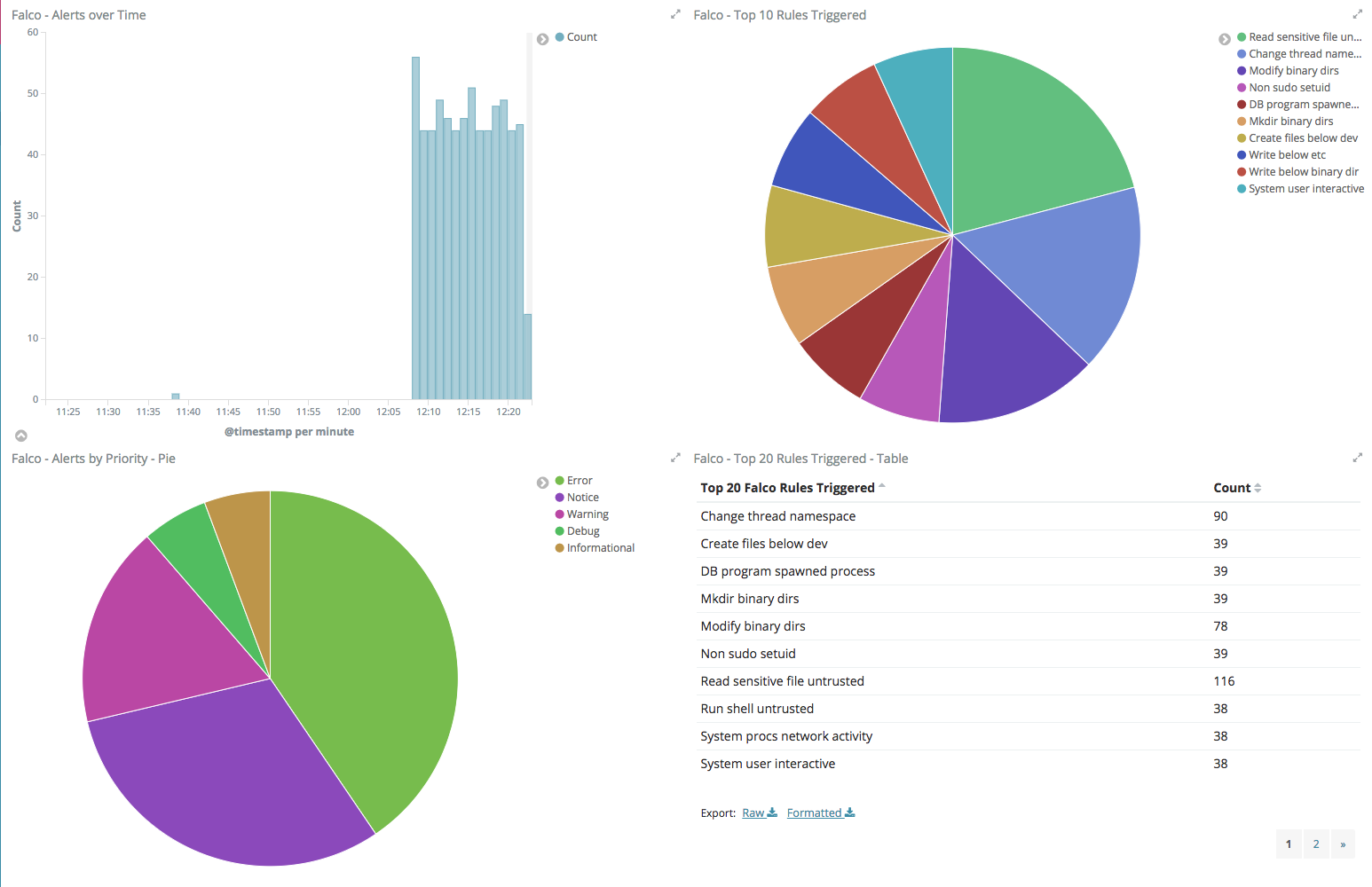Click the count value 90 in table
The width and height of the screenshot is (1372, 887).
pos(1220,516)
